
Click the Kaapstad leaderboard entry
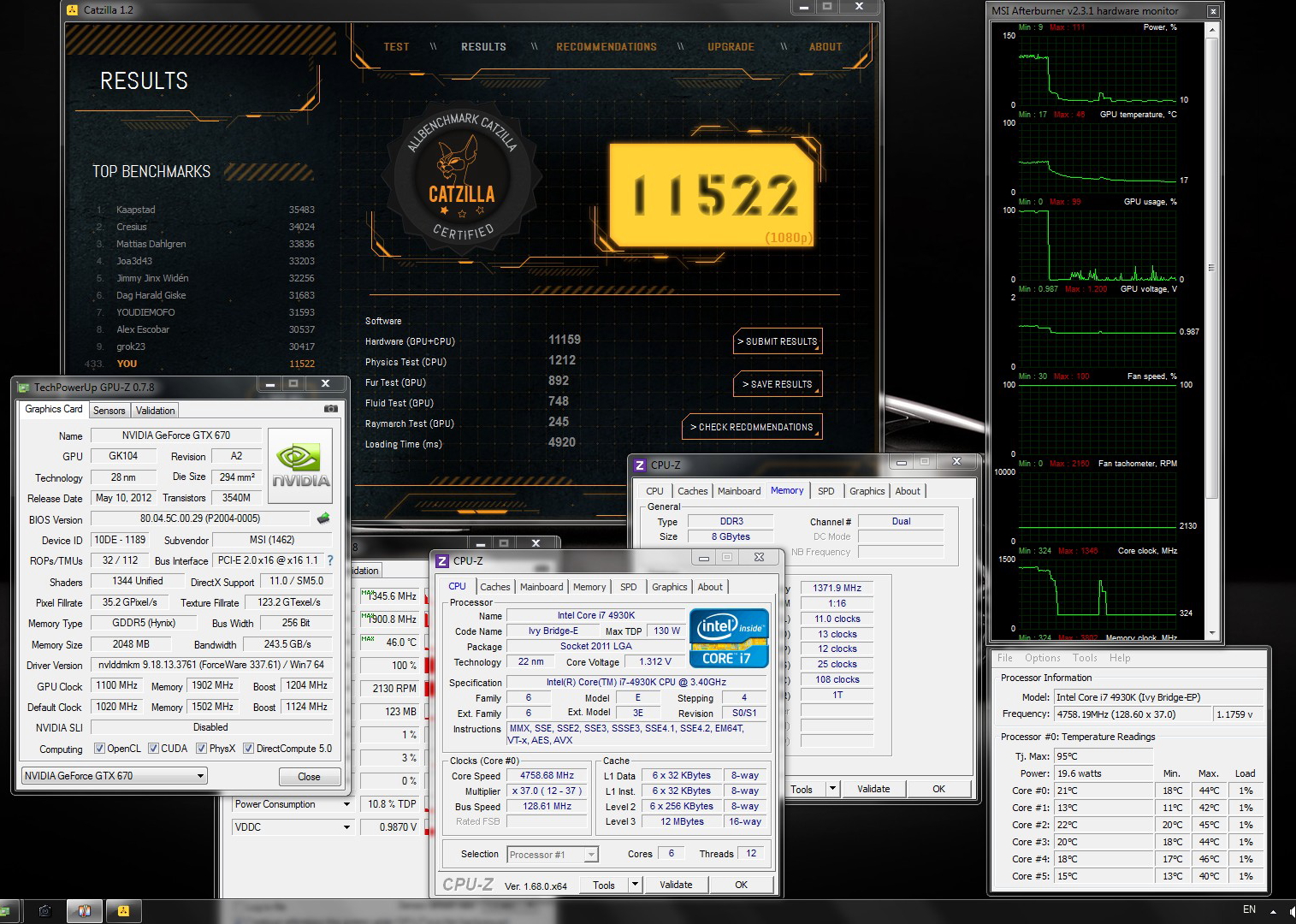click(205, 210)
